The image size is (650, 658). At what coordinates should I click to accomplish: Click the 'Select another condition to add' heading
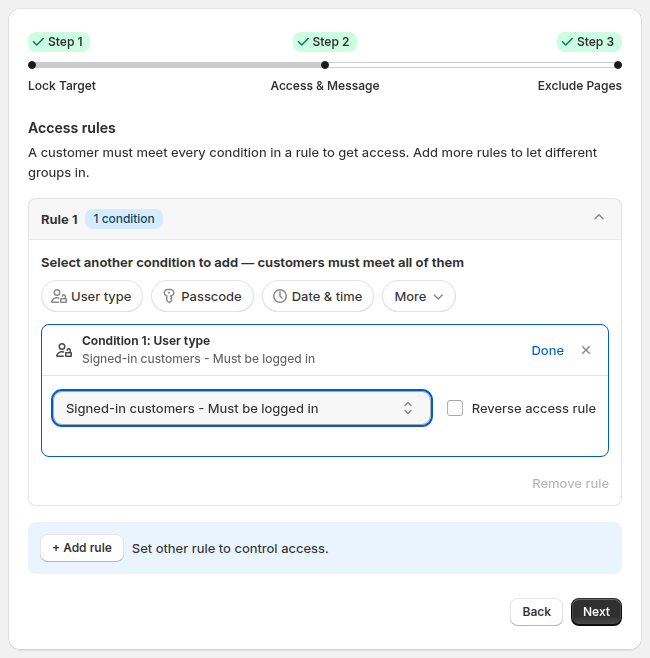pos(252,263)
